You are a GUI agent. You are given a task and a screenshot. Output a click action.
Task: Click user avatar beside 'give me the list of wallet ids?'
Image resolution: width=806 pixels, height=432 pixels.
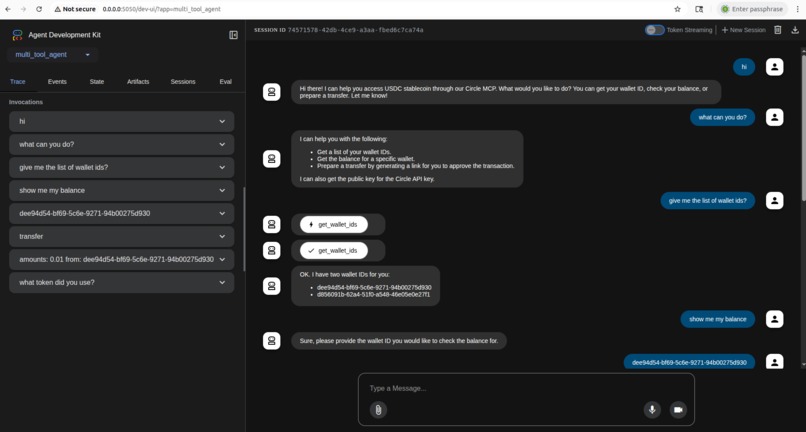[x=775, y=201]
